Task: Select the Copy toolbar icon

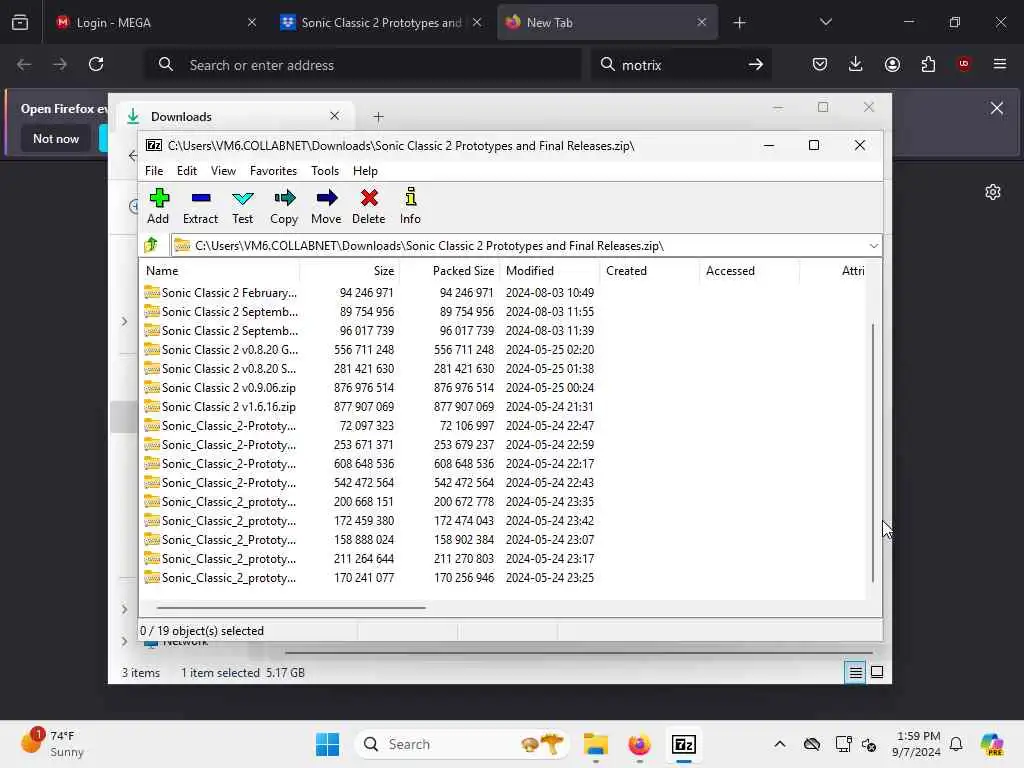Action: pos(284,206)
